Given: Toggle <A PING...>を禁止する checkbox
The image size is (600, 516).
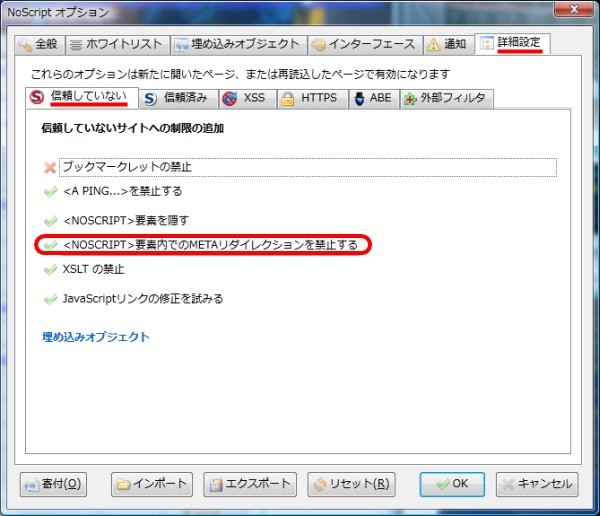Looking at the screenshot, I should [x=50, y=191].
